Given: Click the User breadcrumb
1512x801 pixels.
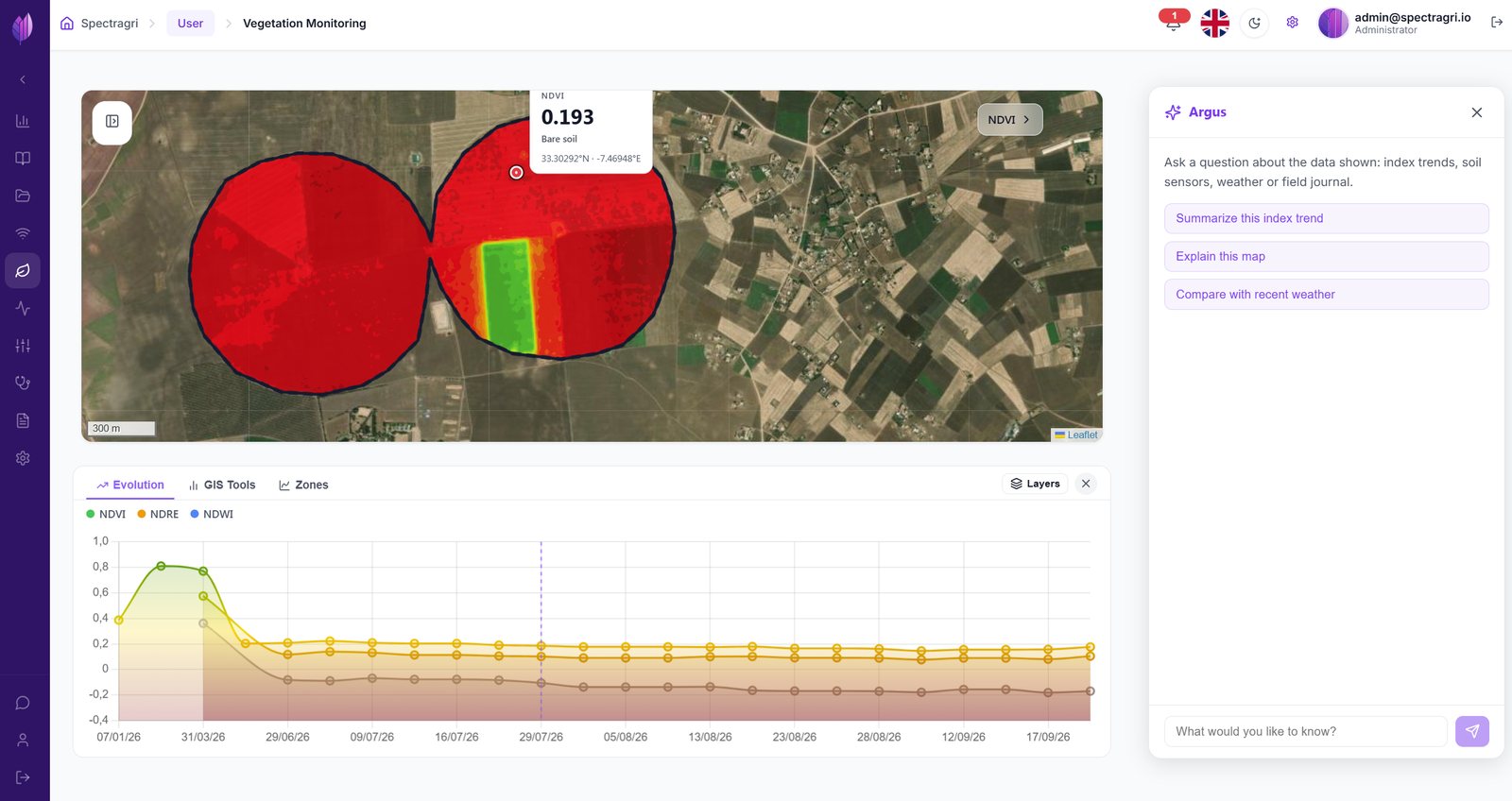Looking at the screenshot, I should tap(190, 24).
